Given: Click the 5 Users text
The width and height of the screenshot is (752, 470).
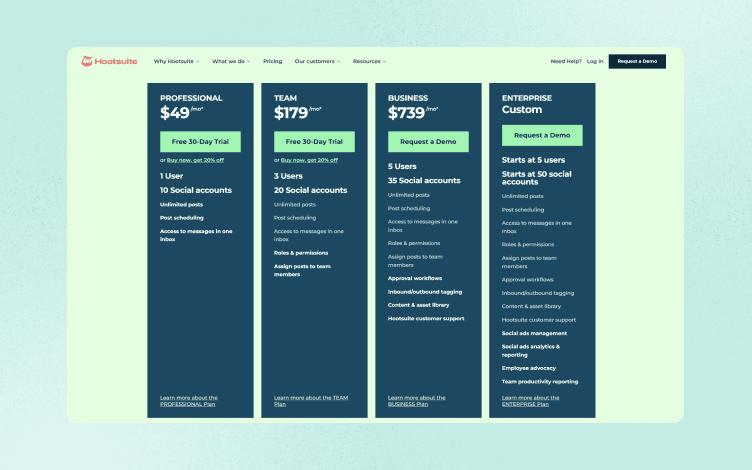Looking at the screenshot, I should (402, 166).
